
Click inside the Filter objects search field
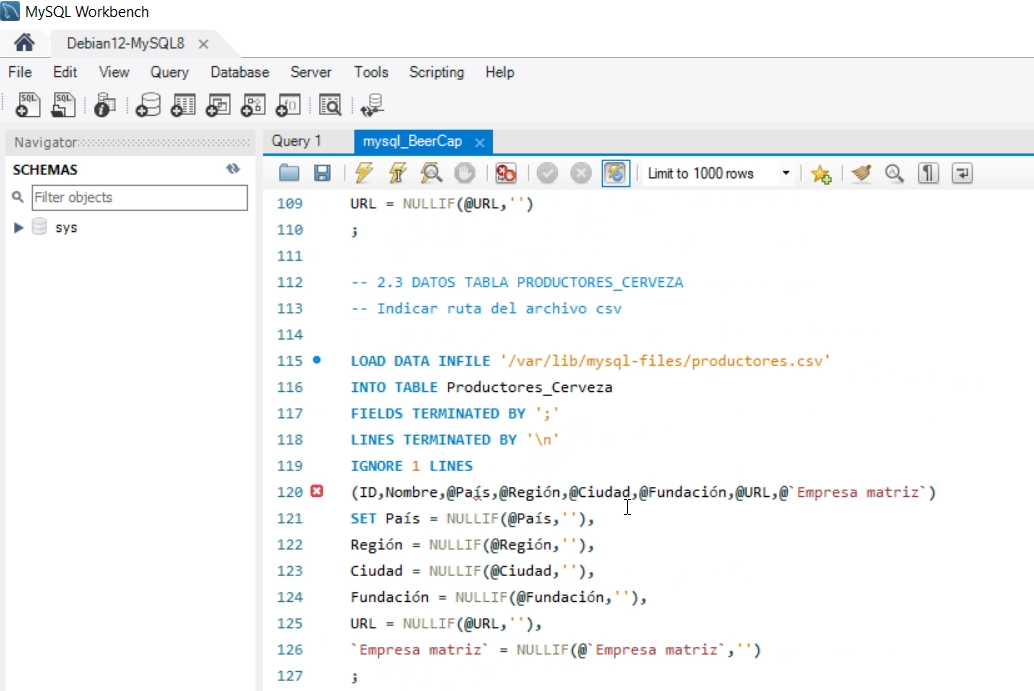140,197
